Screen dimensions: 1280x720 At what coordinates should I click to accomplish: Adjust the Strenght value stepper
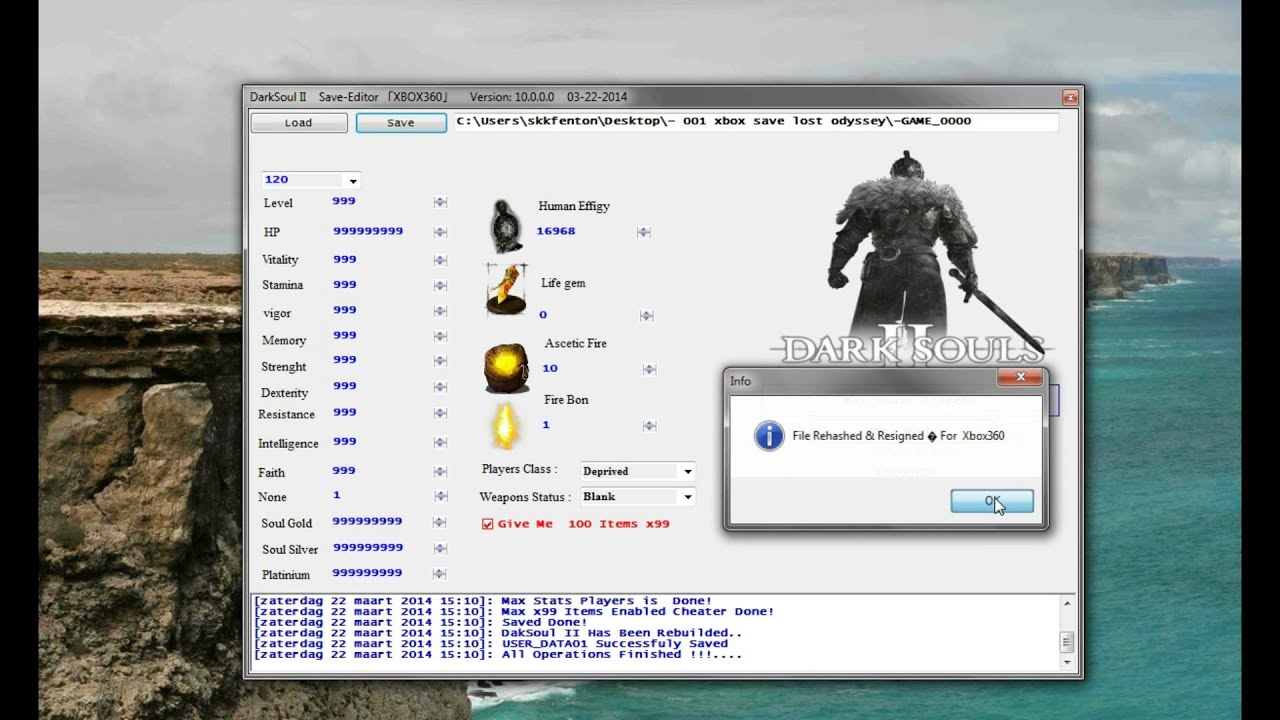pos(440,361)
